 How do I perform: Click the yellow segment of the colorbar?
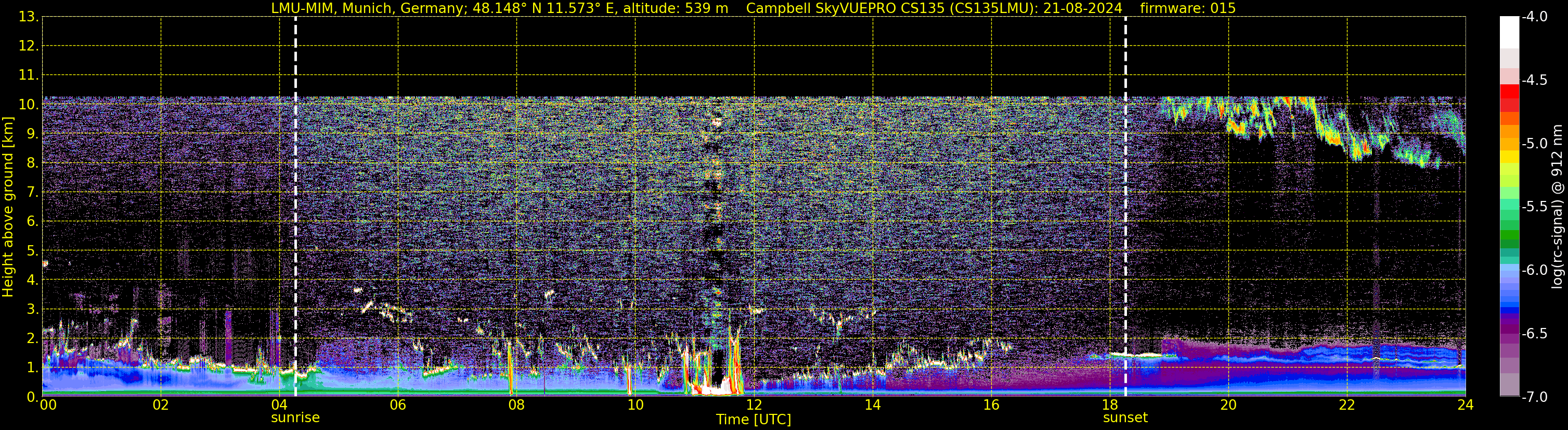point(1510,157)
